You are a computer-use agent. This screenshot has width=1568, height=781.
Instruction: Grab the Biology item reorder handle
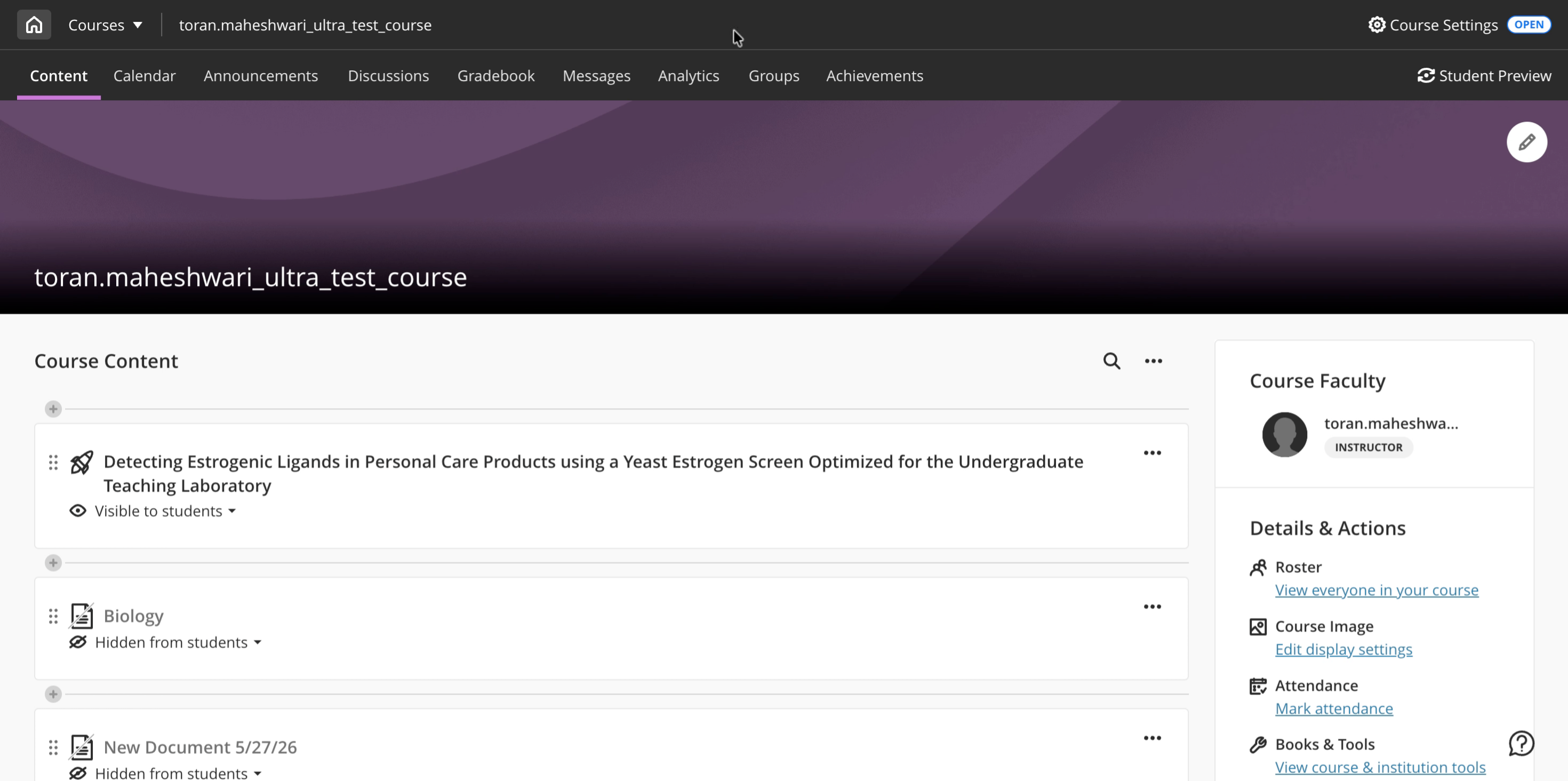(x=53, y=616)
